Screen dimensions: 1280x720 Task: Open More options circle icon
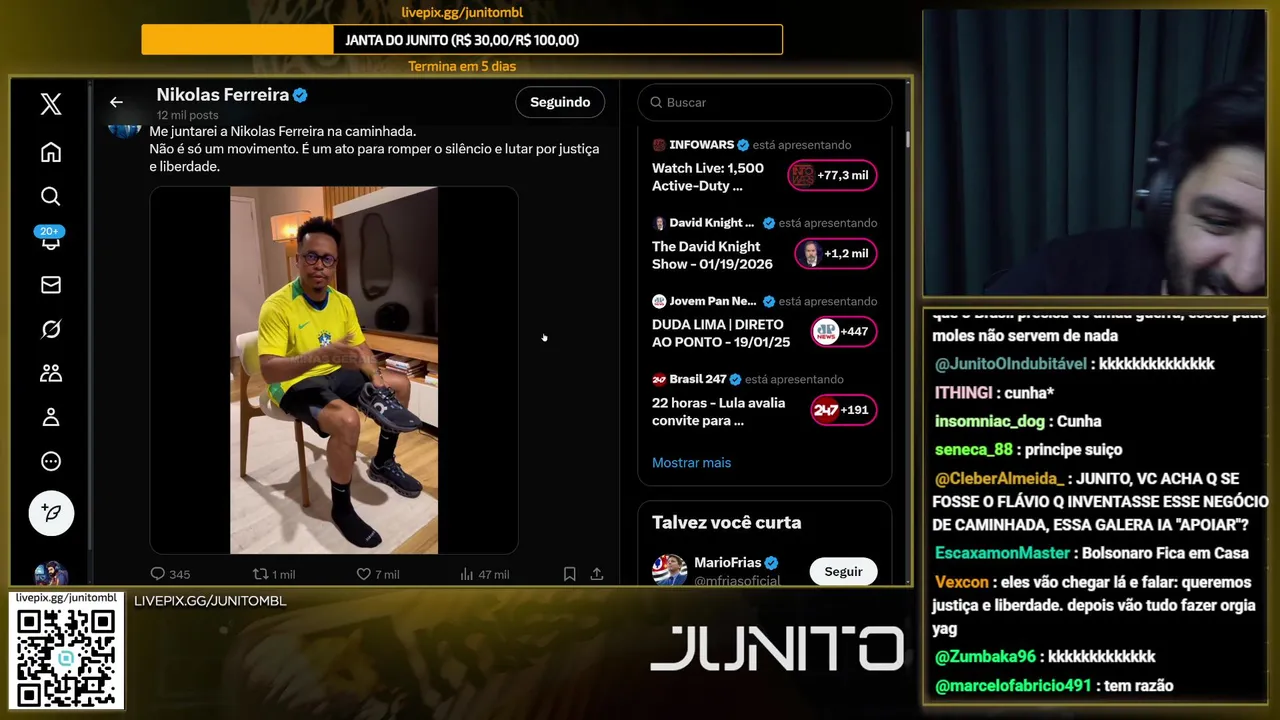coord(51,461)
